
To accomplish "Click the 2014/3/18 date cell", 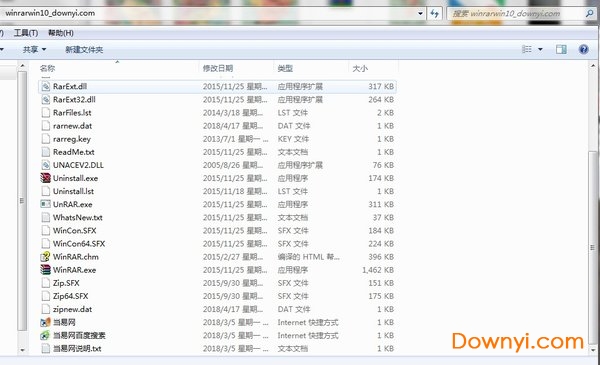I will coord(233,112).
